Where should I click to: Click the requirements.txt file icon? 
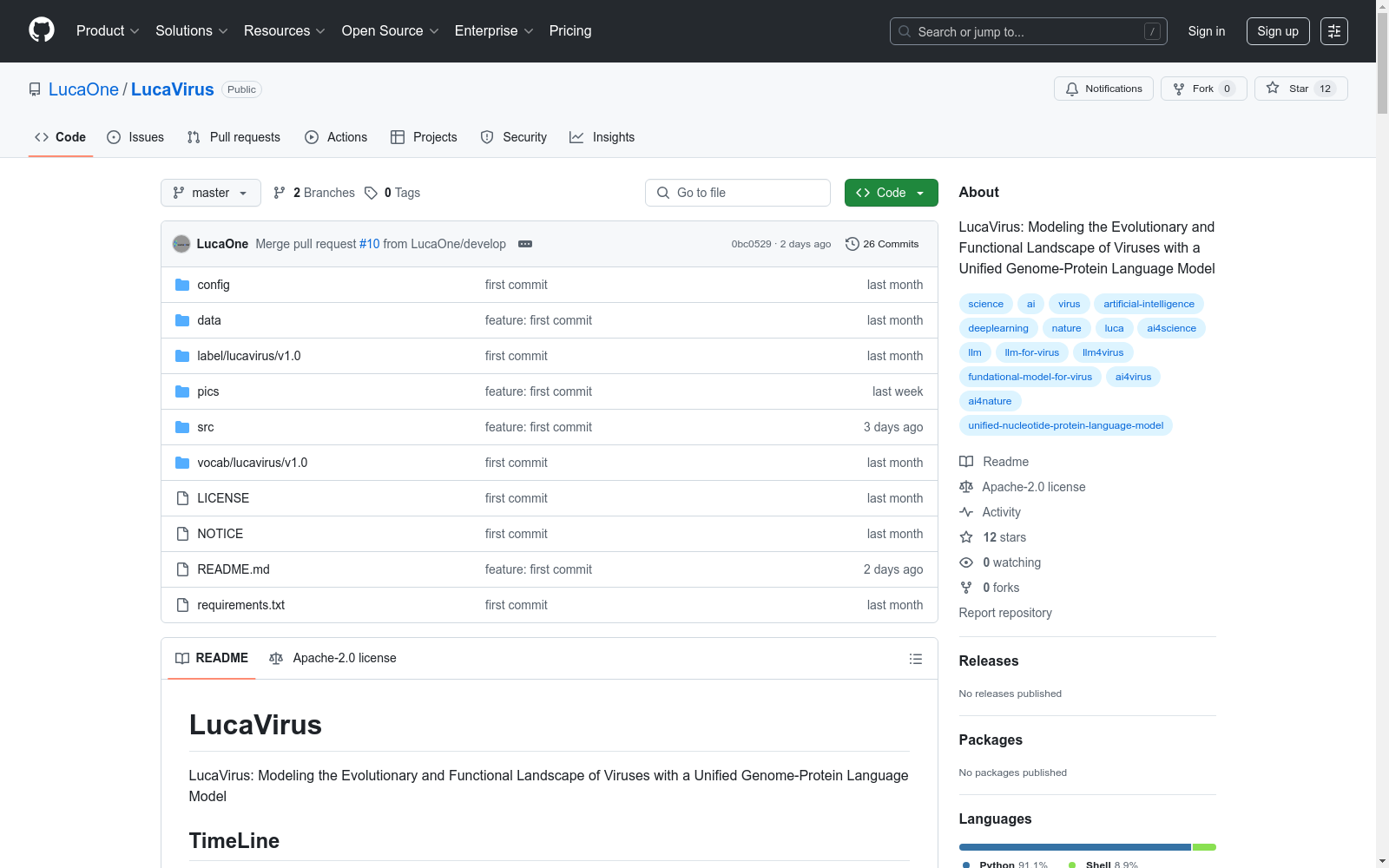click(182, 605)
